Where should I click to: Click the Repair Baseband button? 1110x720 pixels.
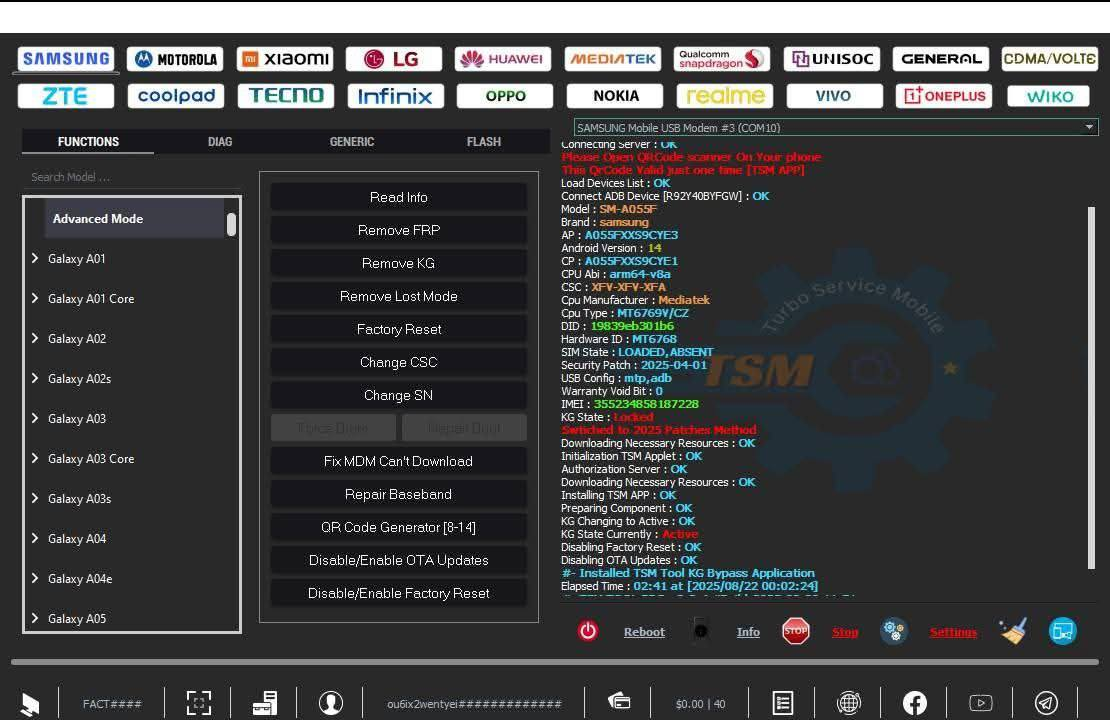[x=399, y=494]
